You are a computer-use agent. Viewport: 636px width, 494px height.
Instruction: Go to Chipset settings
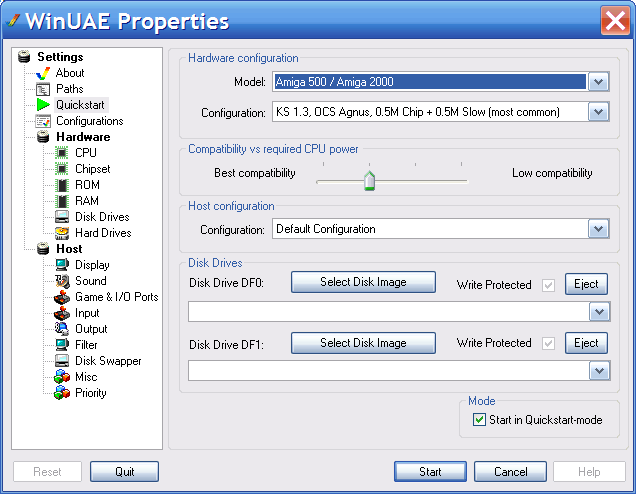[92, 169]
